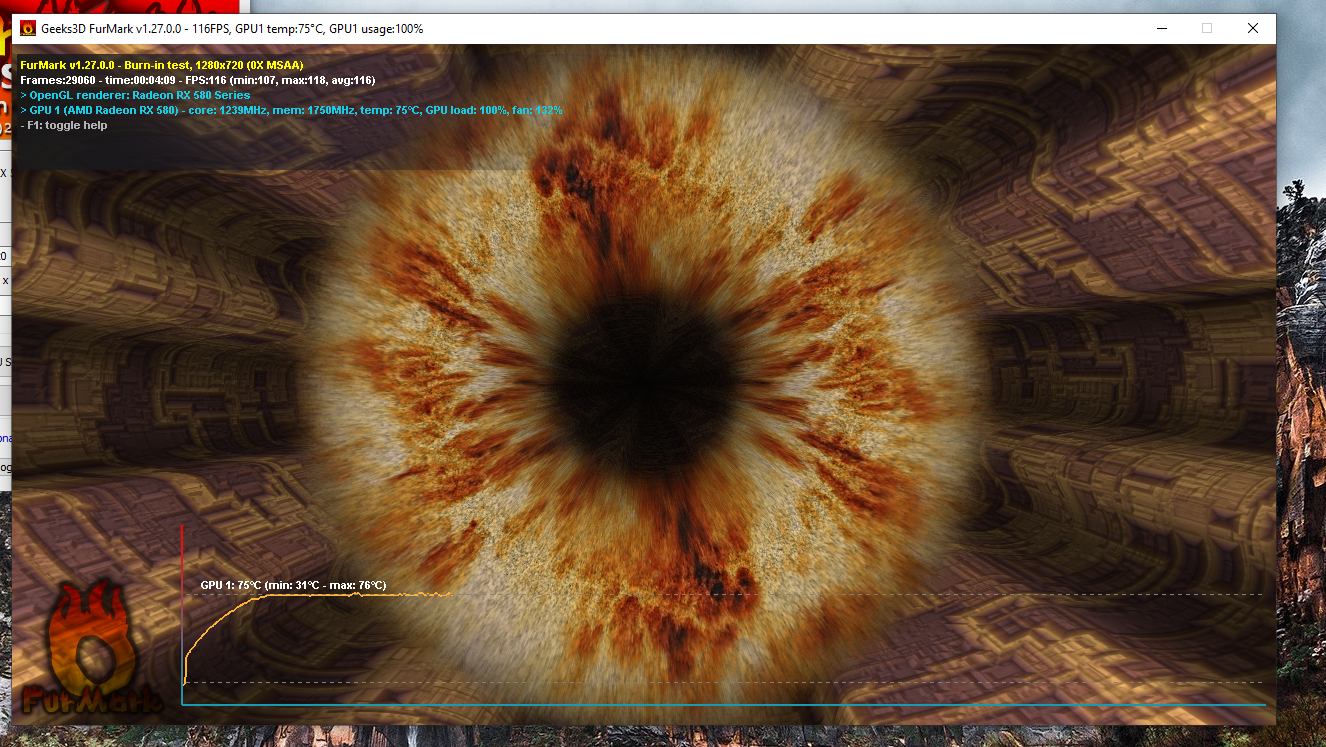Select the "Frames:29060 - time:00:04:09" stats line
The height and width of the screenshot is (747, 1326).
tap(197, 80)
